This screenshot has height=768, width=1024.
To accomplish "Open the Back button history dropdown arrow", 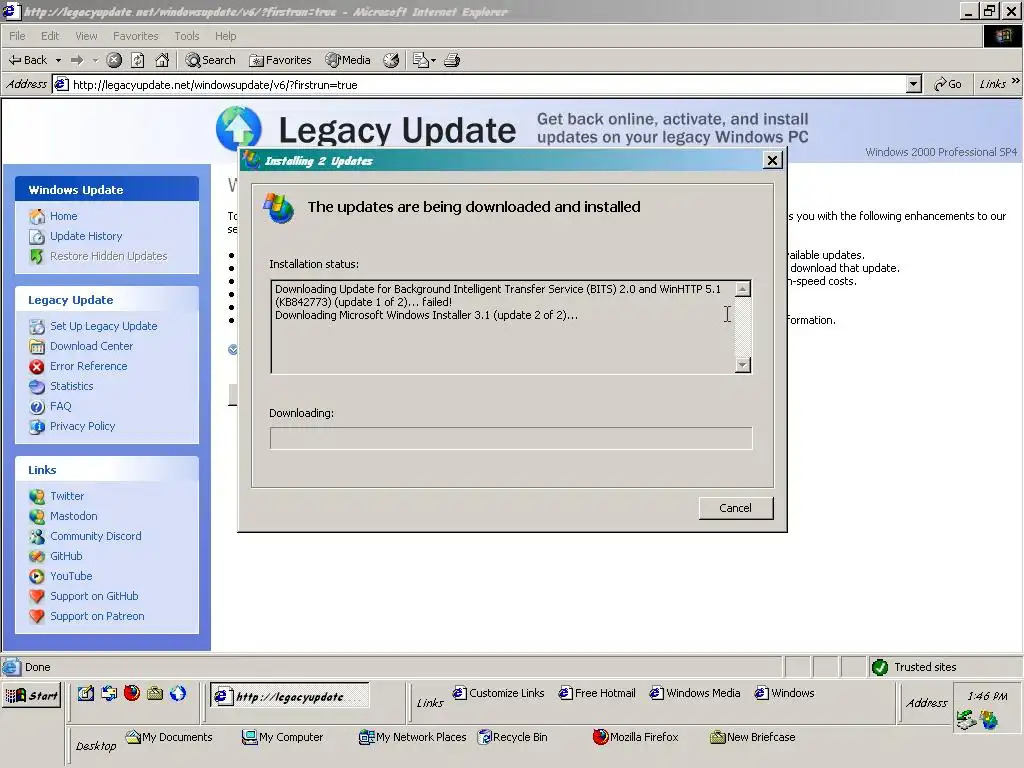I will pos(58,60).
